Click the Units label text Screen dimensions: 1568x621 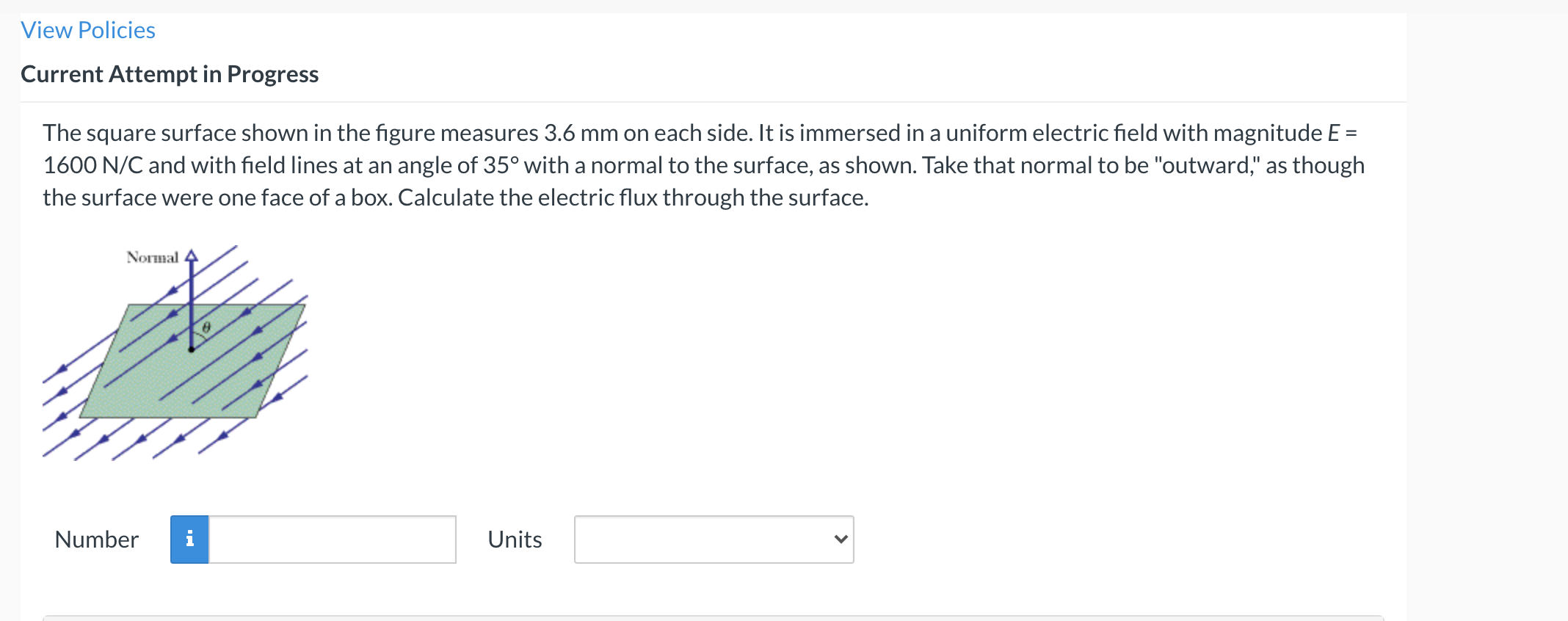tap(514, 540)
